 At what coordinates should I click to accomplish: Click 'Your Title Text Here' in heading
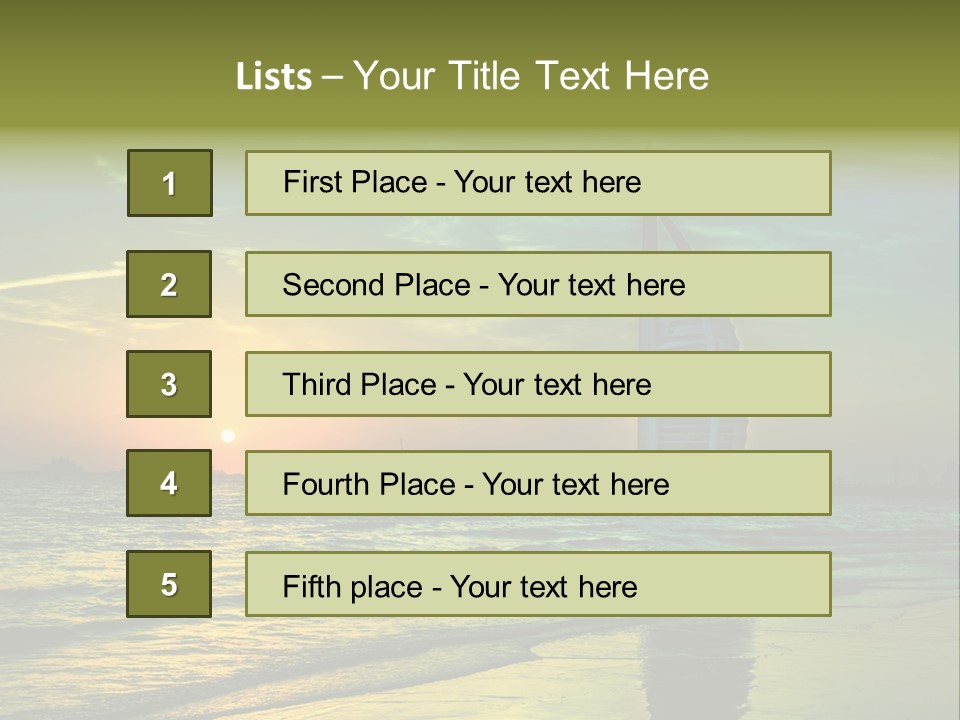pos(531,77)
